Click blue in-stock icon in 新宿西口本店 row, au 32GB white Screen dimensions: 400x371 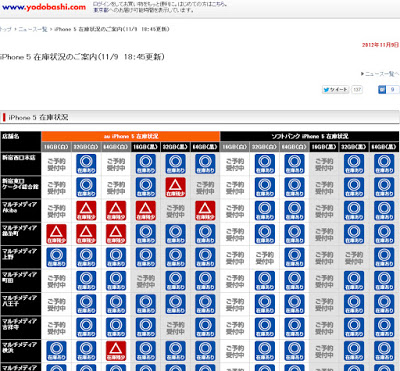86,164
